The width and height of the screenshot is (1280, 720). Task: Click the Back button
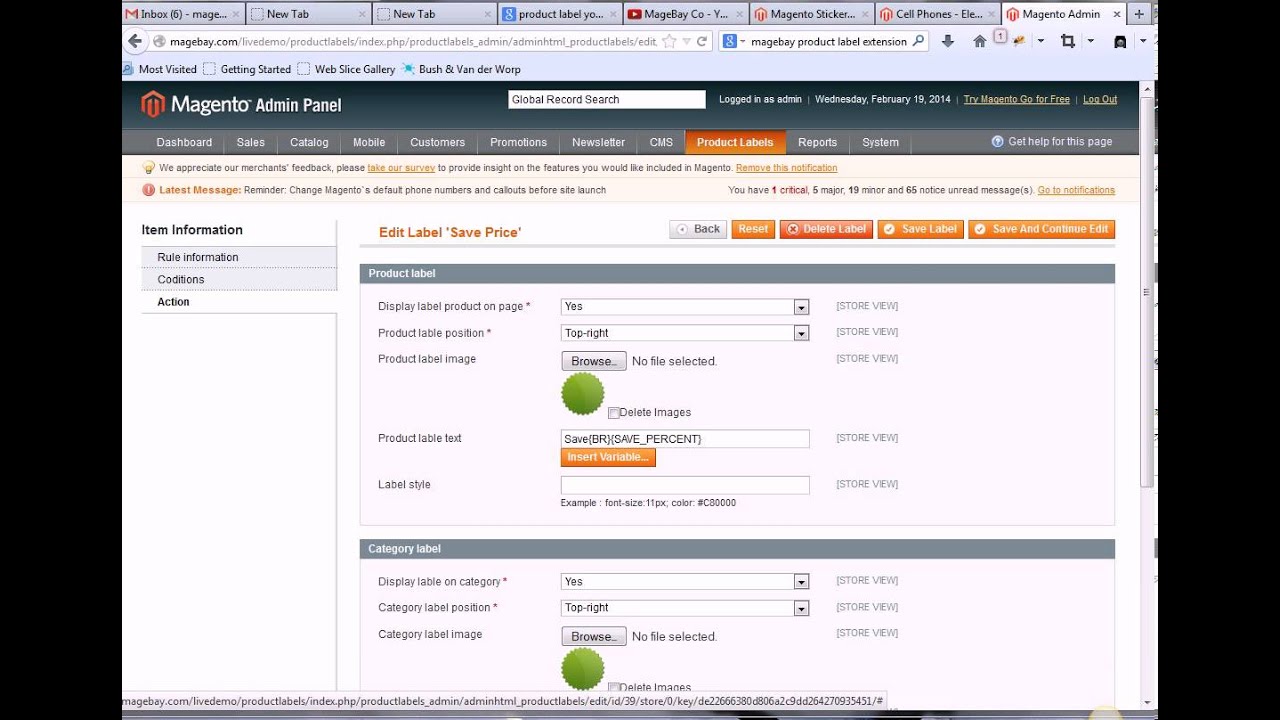click(x=698, y=229)
